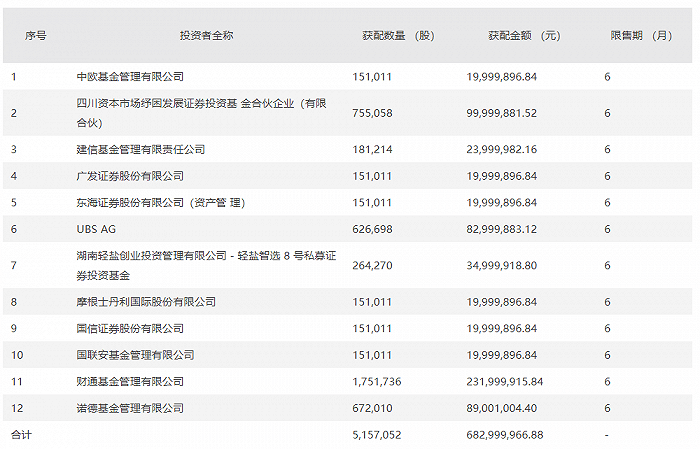Screen dimensions: 700x449
Task: Select 湖南轻盐创业投资管理有限公司 investor cell
Action: coord(206,266)
